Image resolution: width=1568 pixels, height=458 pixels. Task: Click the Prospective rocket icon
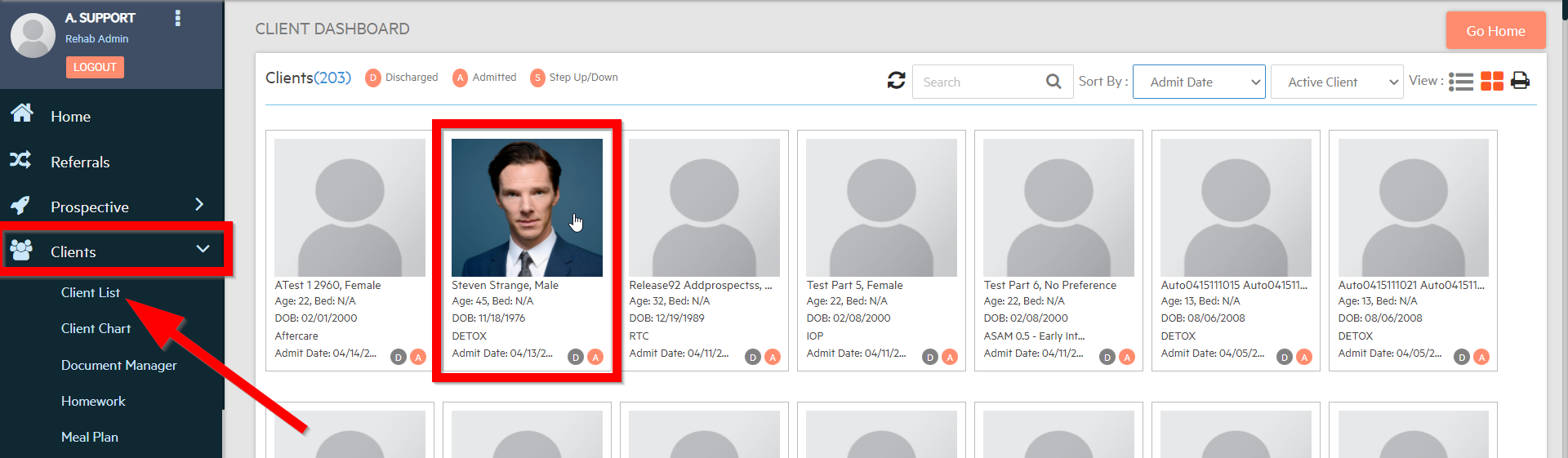[x=20, y=205]
